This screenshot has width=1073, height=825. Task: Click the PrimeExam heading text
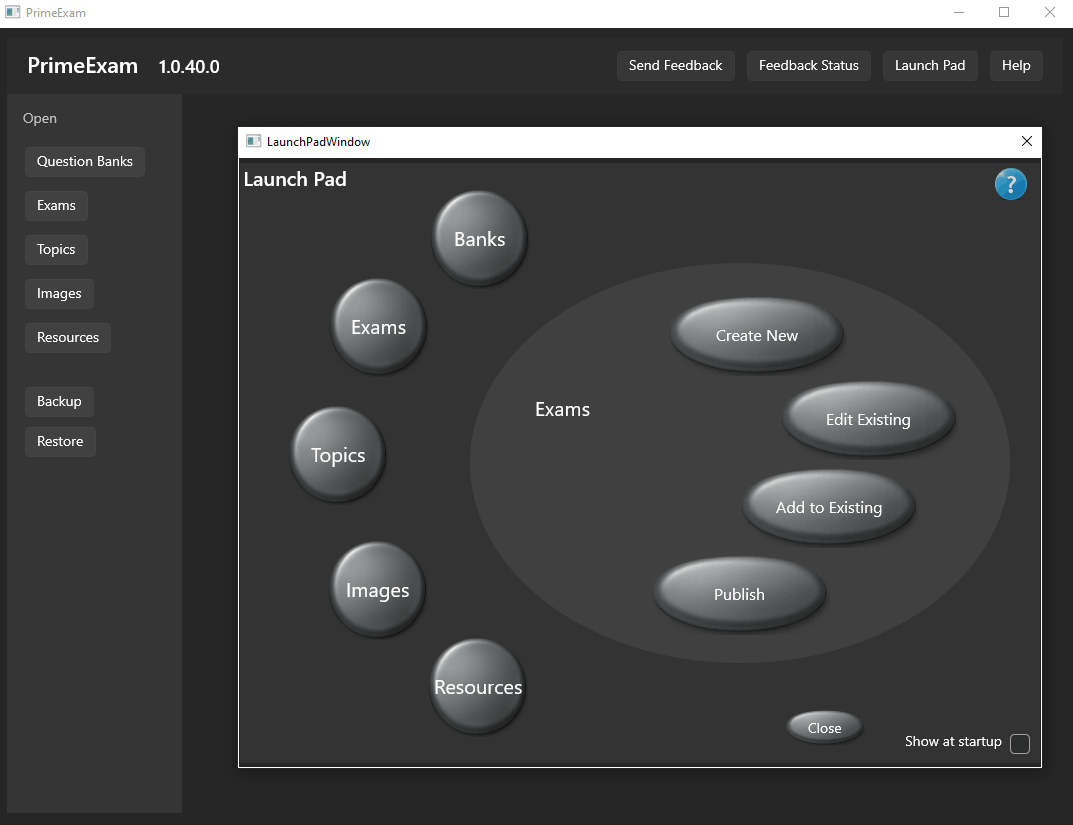(x=82, y=66)
